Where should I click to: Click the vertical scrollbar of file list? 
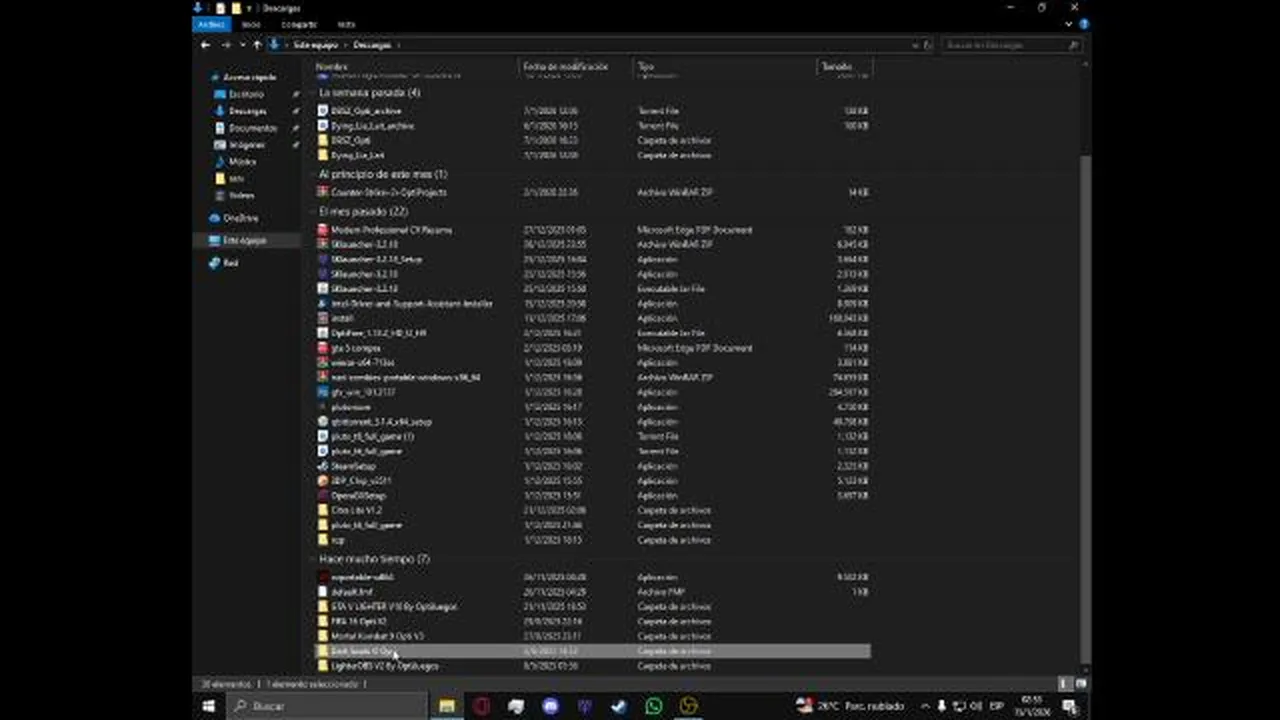tap(1084, 410)
